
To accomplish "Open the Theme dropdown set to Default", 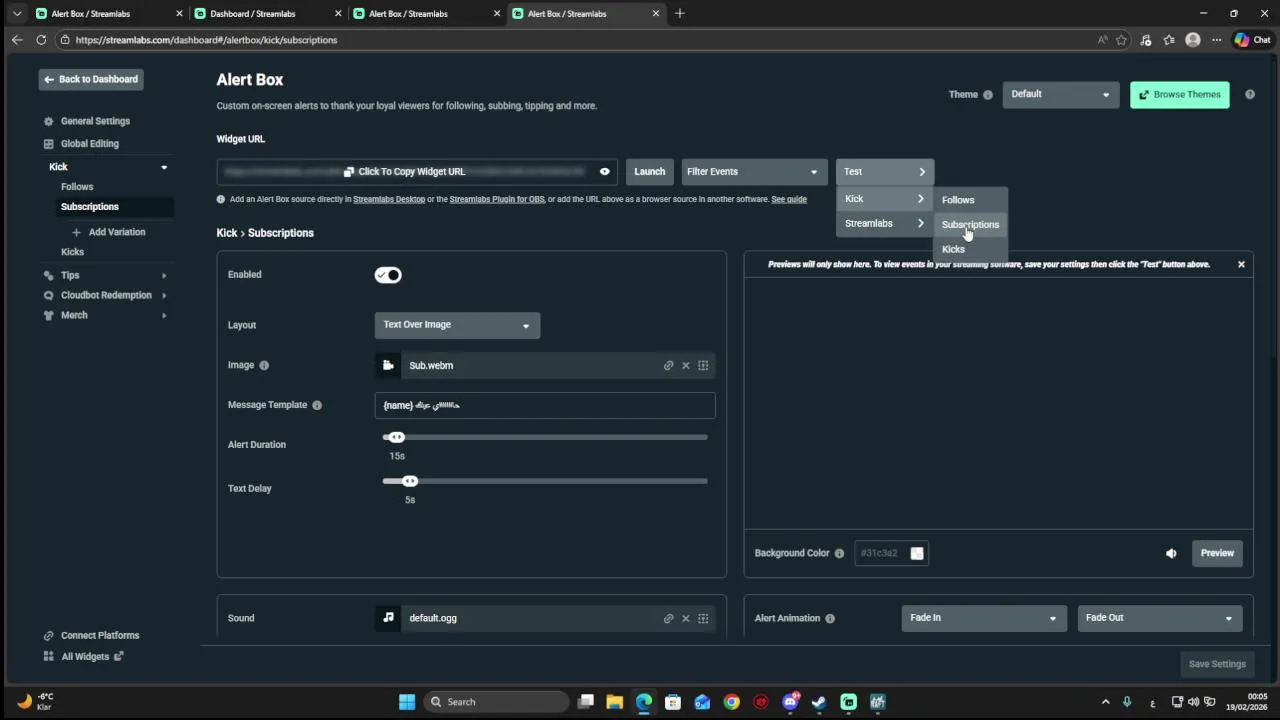I will pyautogui.click(x=1060, y=94).
